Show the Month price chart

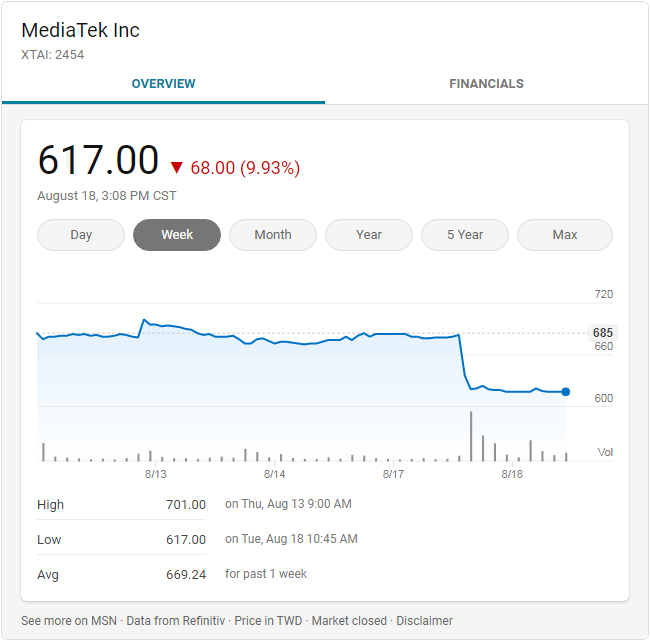(x=273, y=235)
